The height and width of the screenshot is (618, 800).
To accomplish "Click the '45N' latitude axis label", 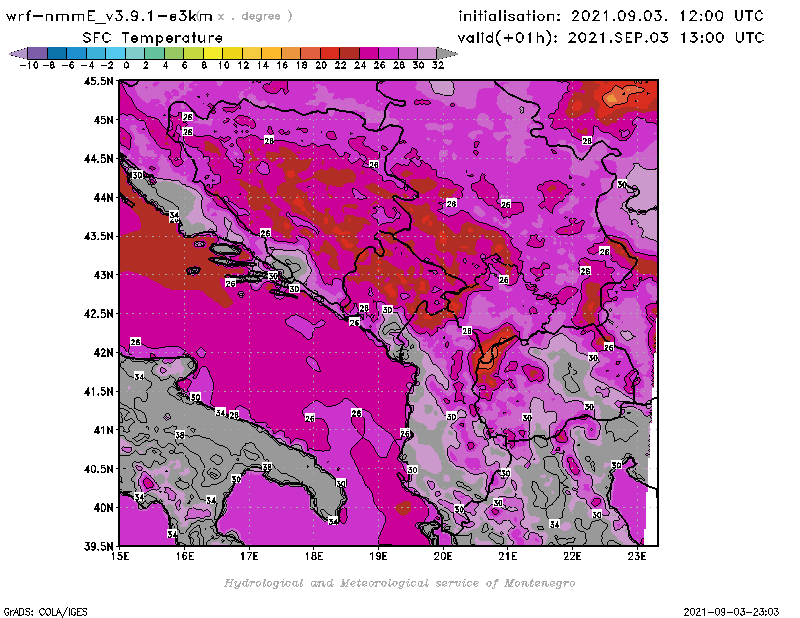I will click(x=103, y=120).
